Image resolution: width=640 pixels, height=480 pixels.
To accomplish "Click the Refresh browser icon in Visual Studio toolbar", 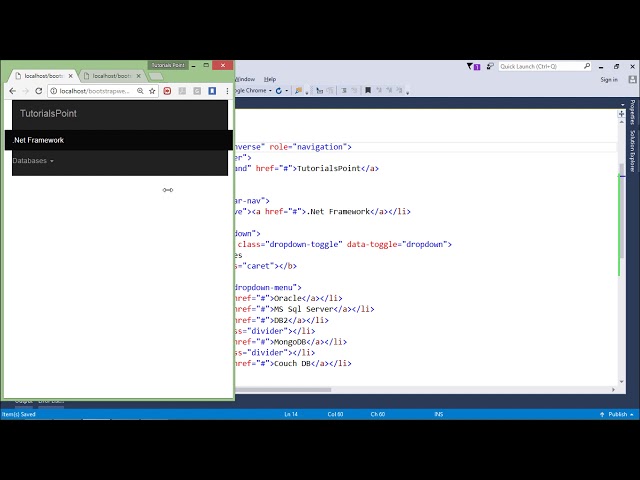I will pyautogui.click(x=279, y=91).
